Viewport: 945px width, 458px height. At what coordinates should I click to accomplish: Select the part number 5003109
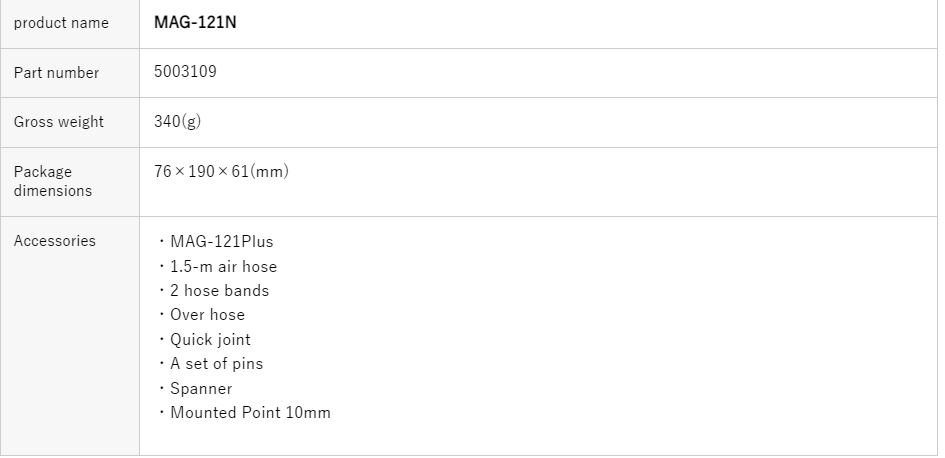coord(185,72)
